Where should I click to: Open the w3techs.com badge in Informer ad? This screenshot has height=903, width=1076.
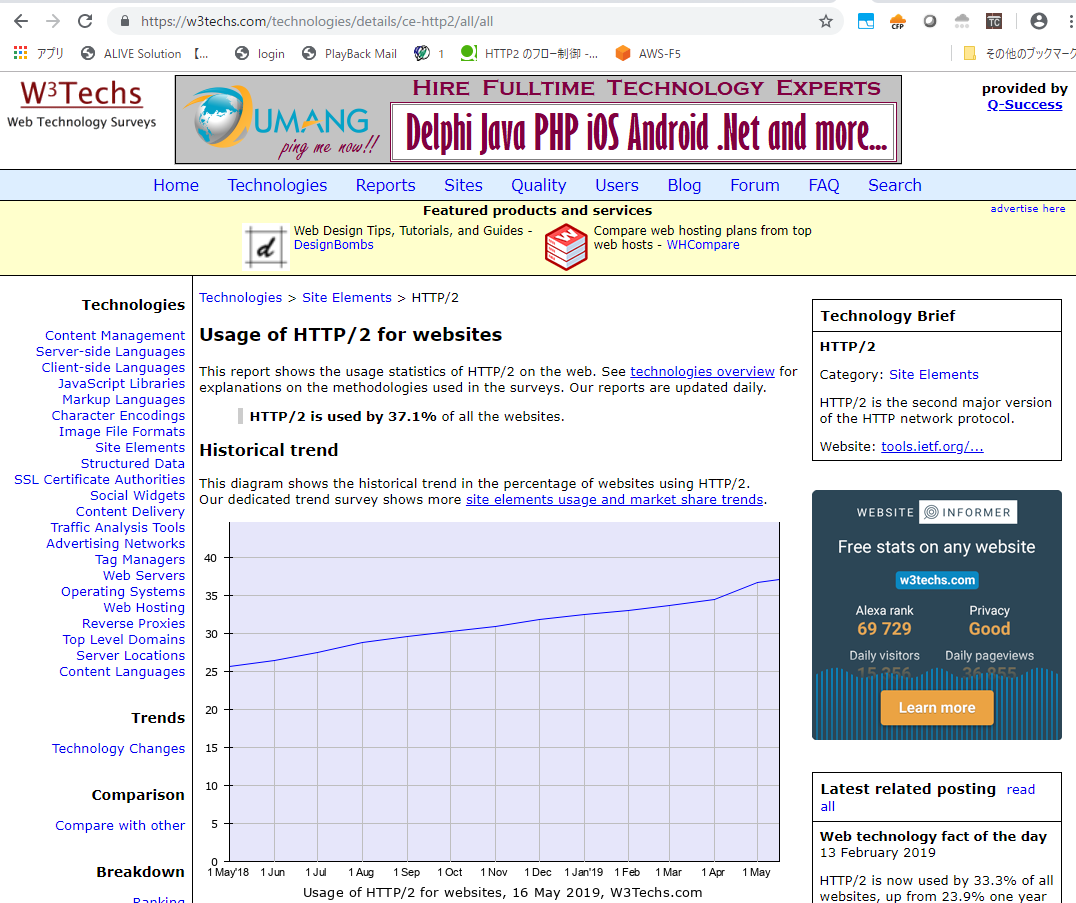(x=937, y=580)
